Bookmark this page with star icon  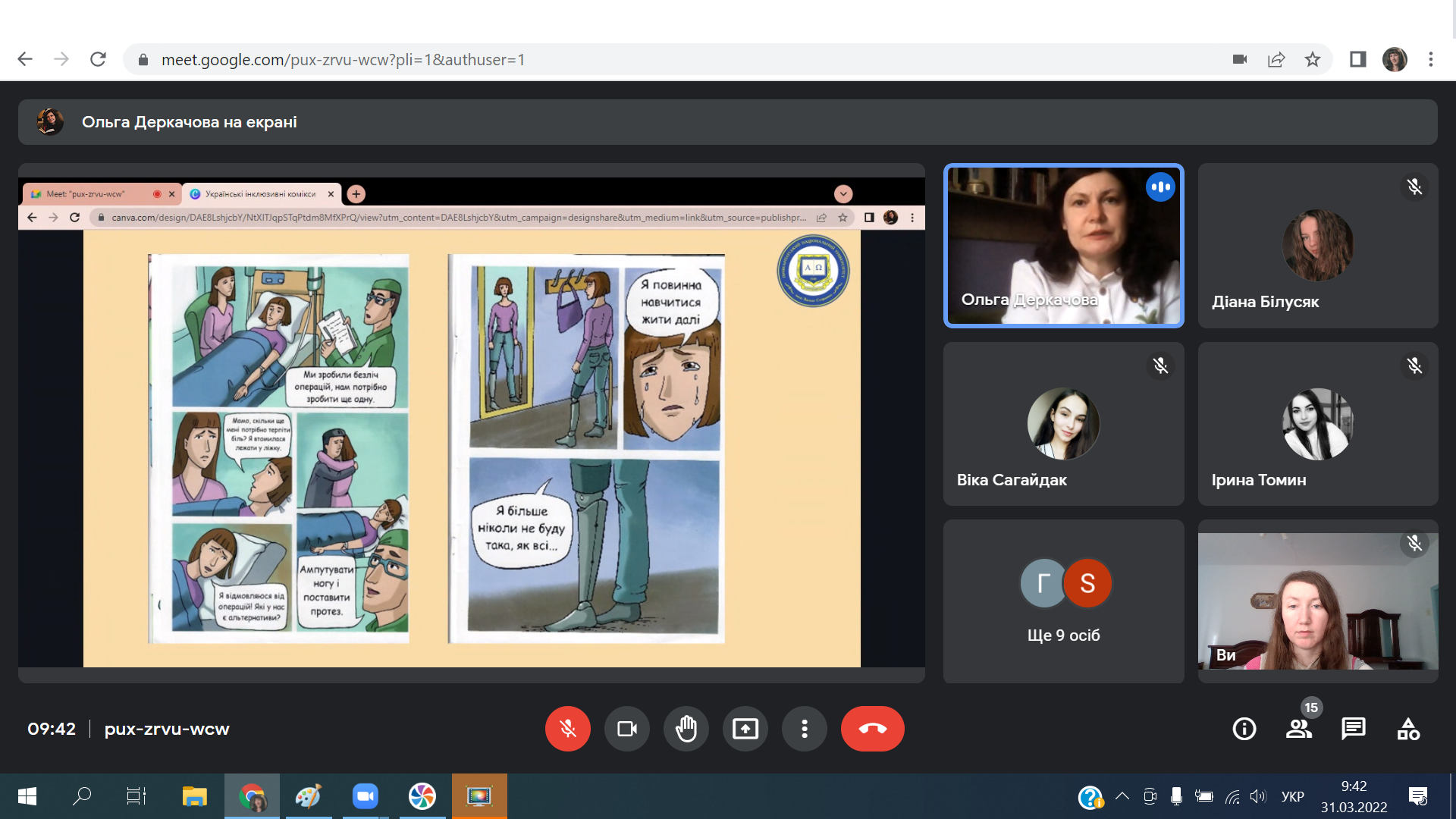[1313, 59]
